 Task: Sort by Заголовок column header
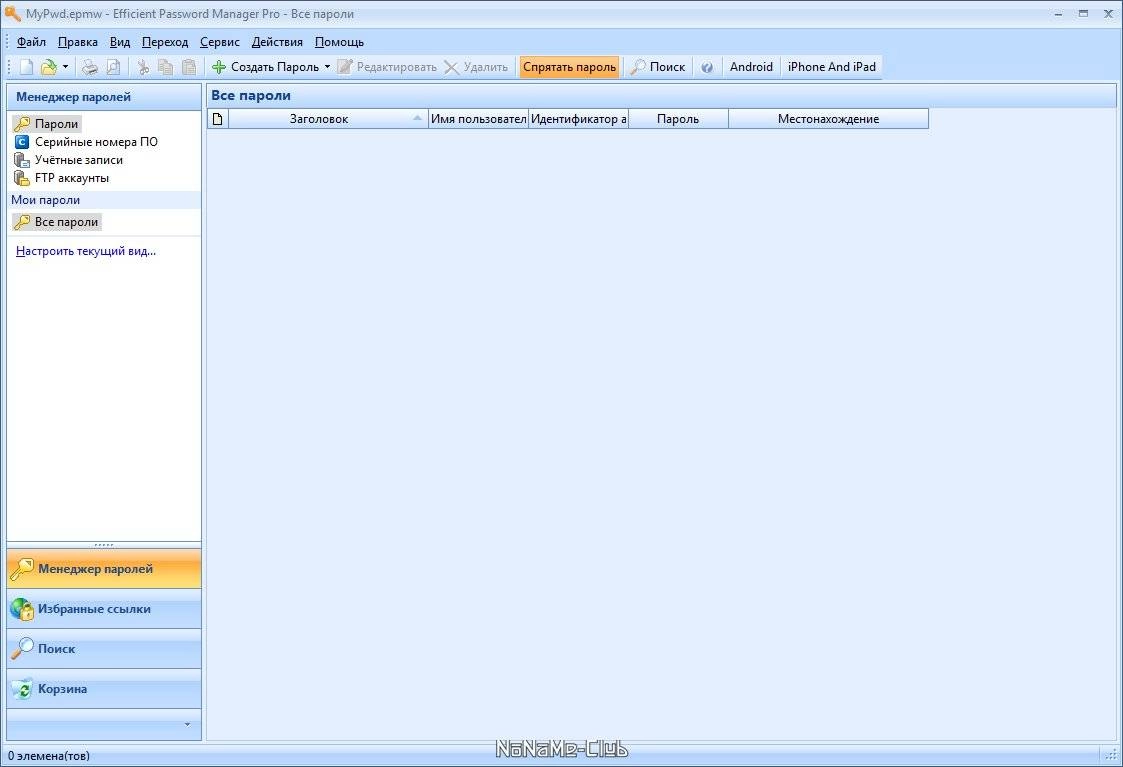click(328, 119)
